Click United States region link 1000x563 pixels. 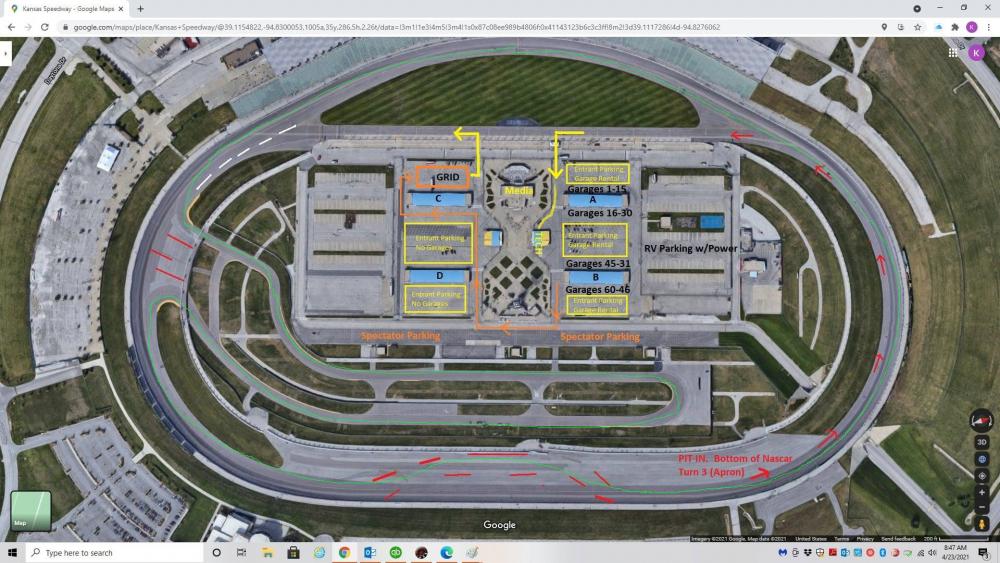pos(811,539)
